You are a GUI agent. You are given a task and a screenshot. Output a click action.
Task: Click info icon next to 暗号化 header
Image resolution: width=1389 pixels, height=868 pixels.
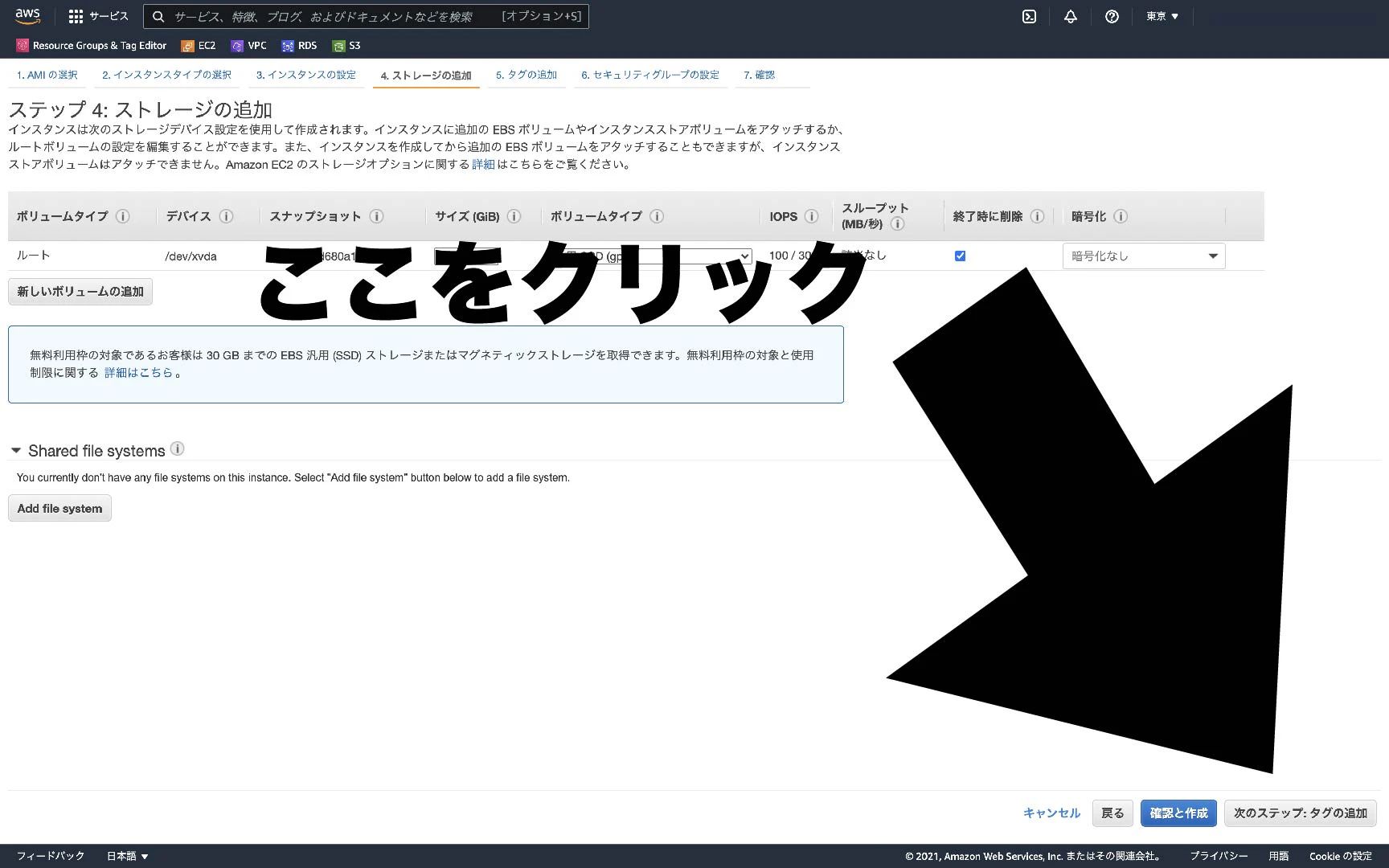coord(1121,216)
